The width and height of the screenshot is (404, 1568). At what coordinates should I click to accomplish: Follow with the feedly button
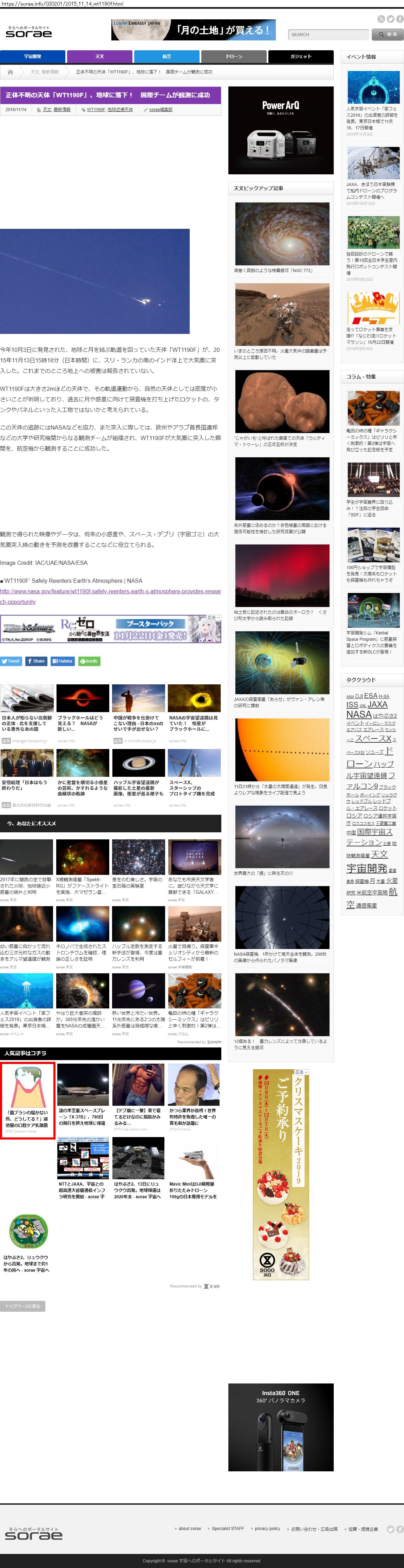click(89, 661)
